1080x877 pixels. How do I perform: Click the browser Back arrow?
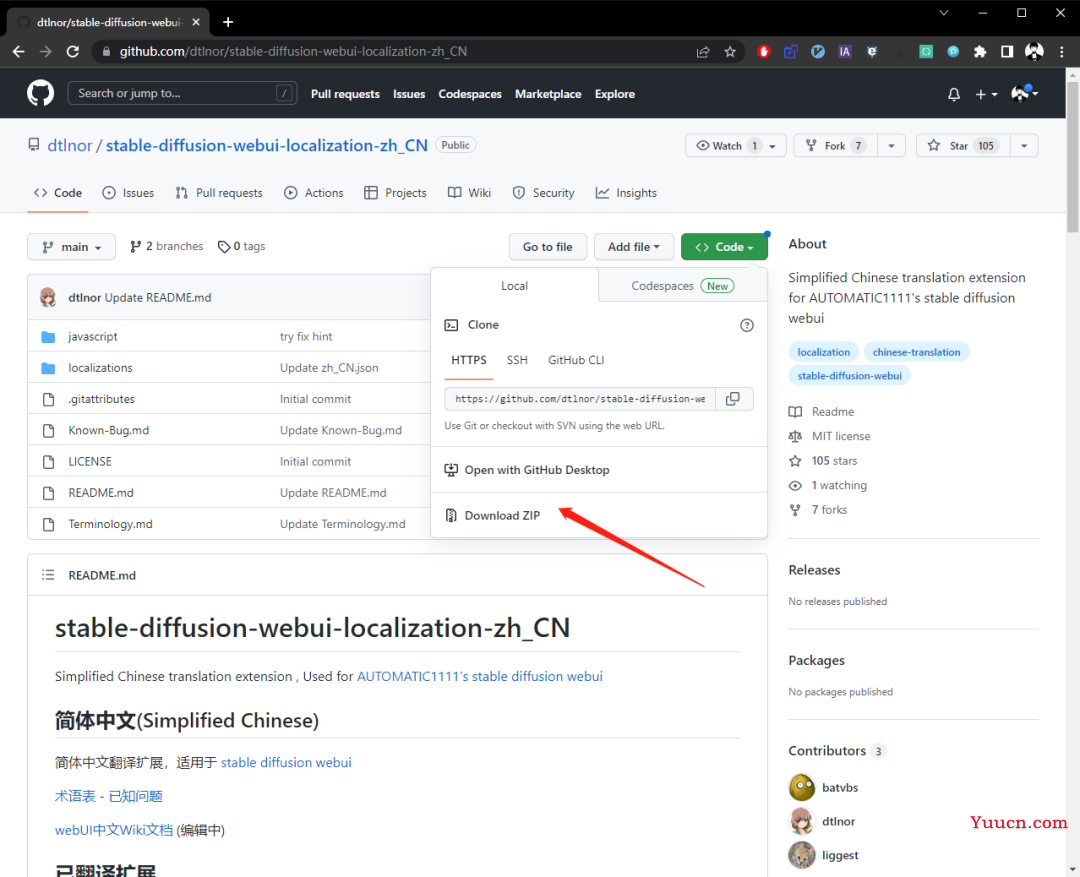(x=19, y=52)
